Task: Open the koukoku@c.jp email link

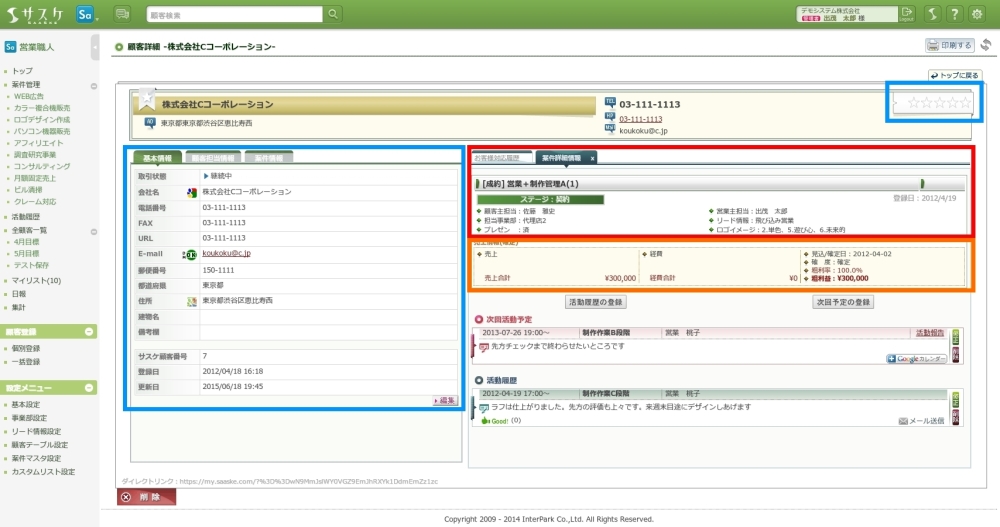Action: 226,254
